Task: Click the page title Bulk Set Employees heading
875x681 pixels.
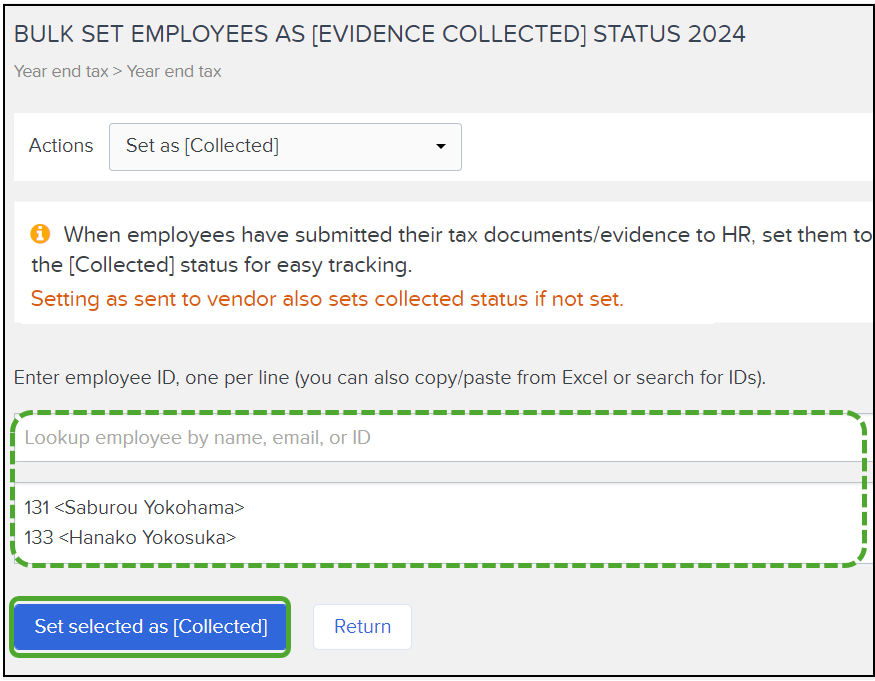Action: click(379, 34)
